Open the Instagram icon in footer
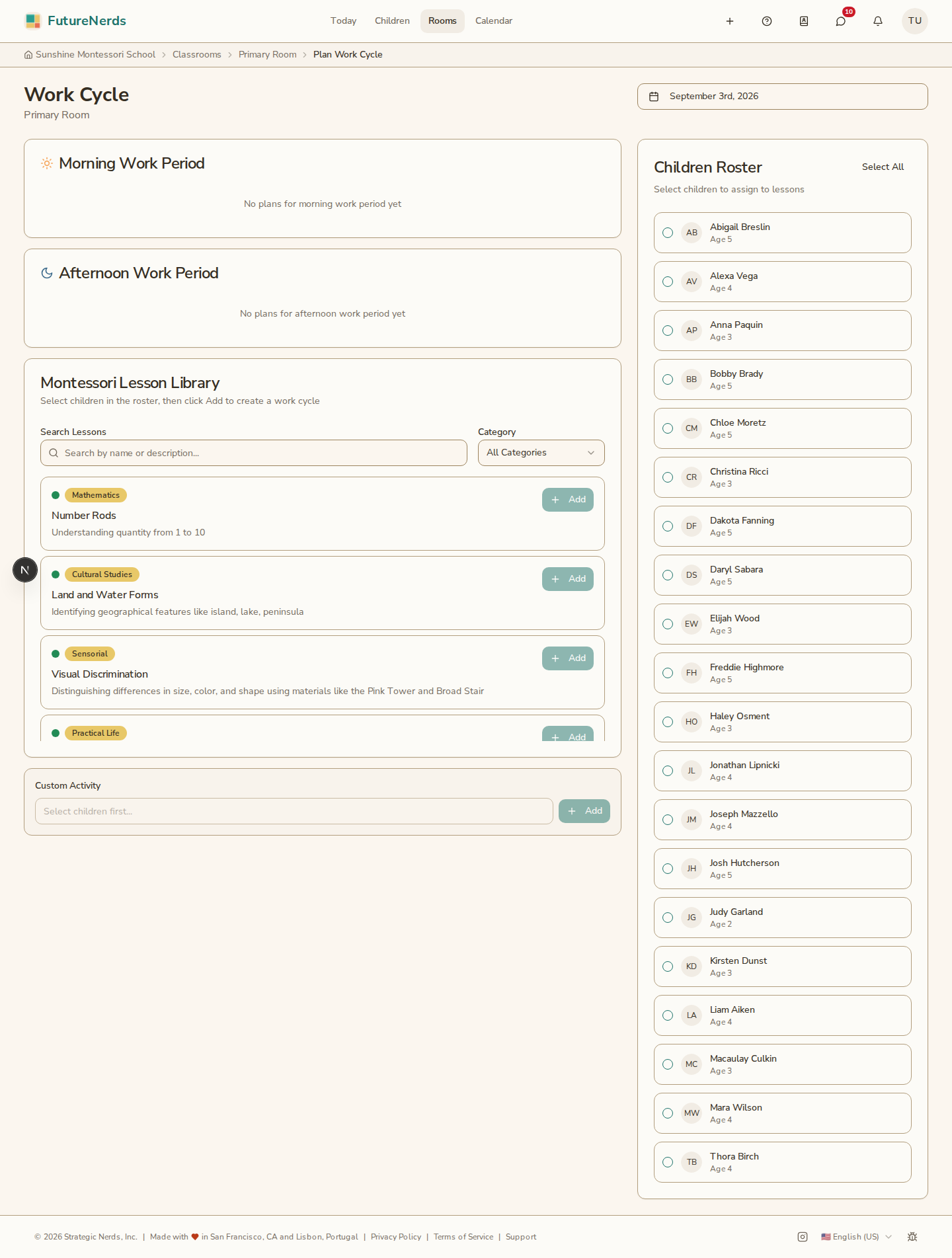 803,1237
